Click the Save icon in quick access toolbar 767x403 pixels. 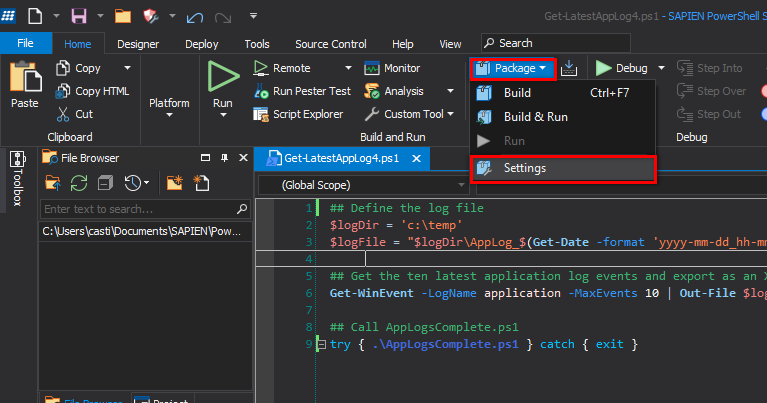(x=79, y=16)
